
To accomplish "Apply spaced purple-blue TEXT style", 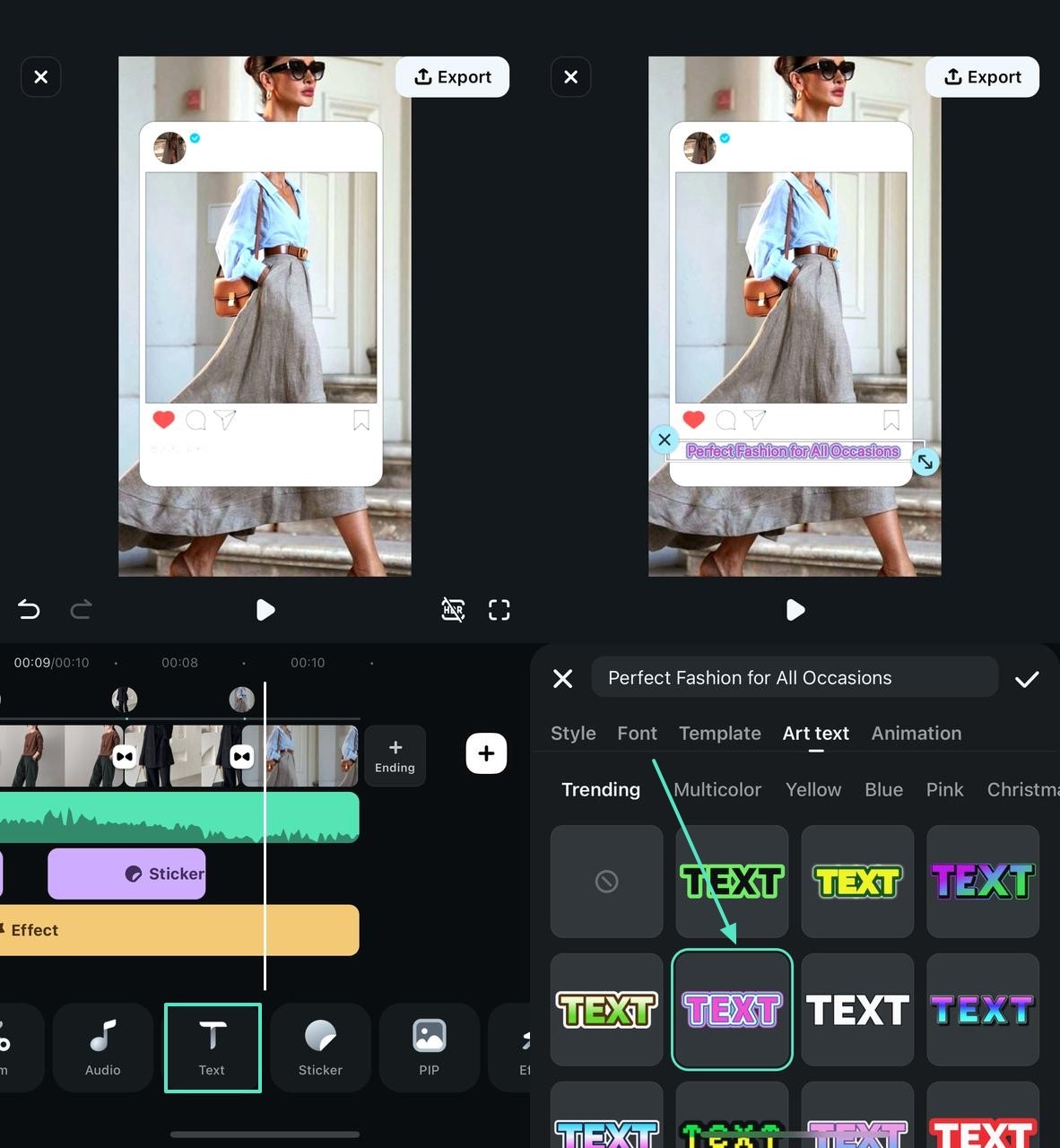I will point(983,1010).
